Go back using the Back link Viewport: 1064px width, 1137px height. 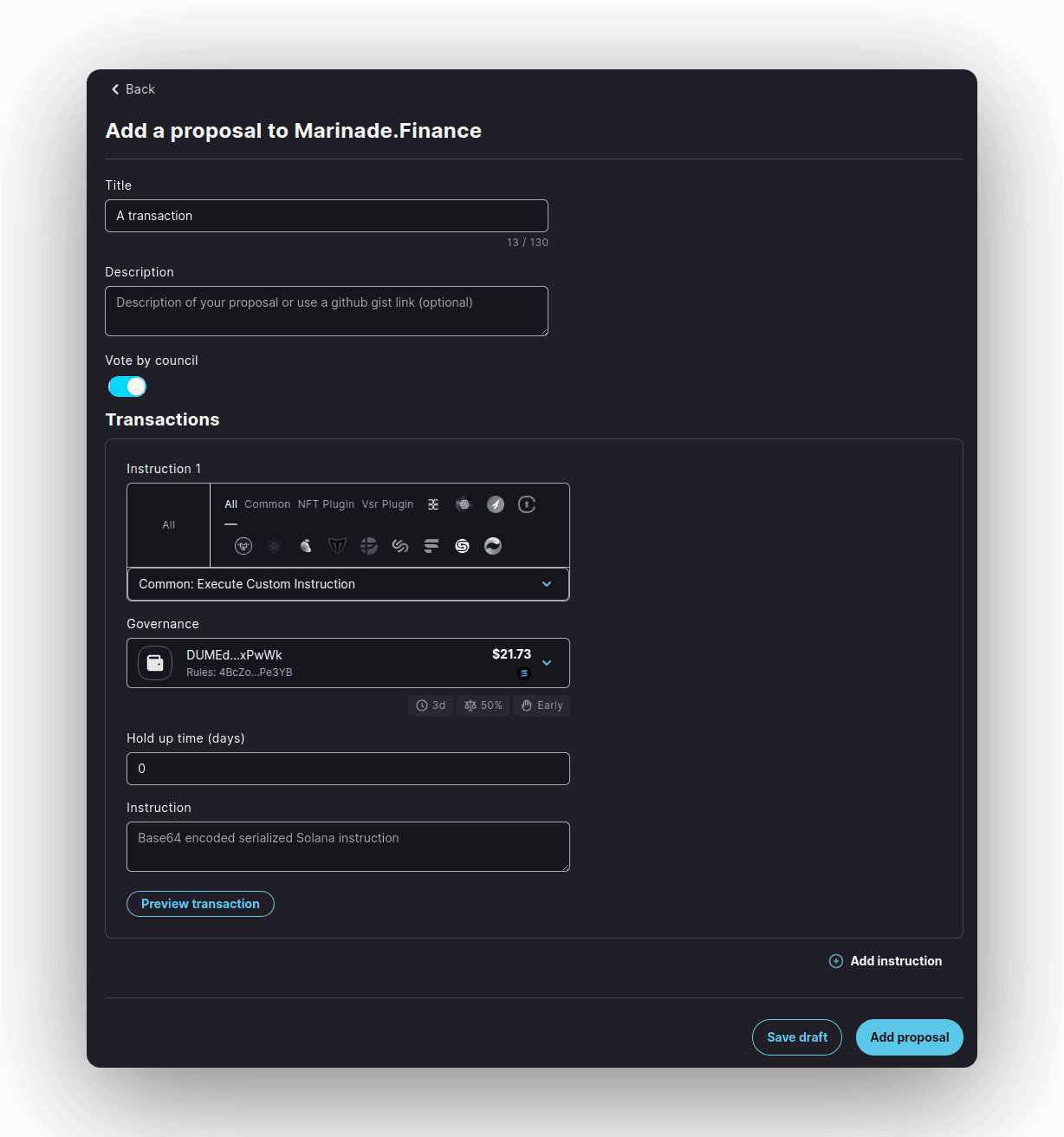(x=133, y=89)
